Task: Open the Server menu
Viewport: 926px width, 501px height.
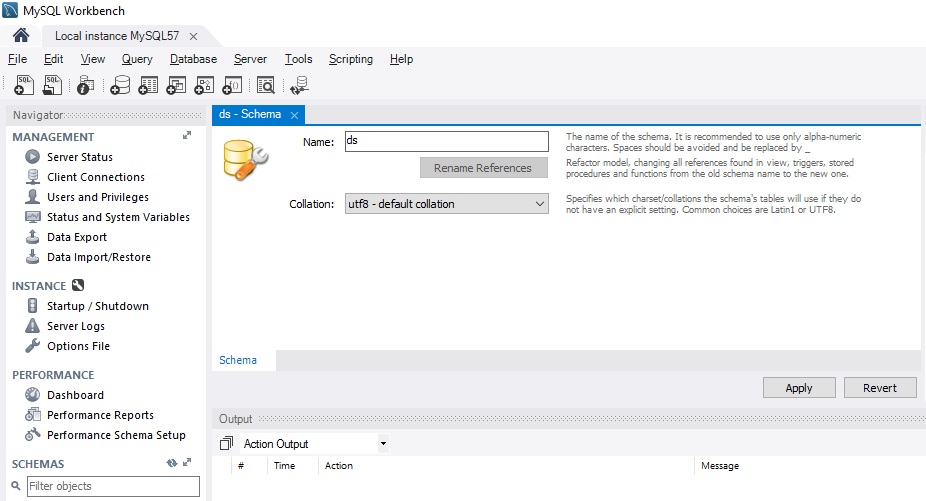Action: click(250, 59)
